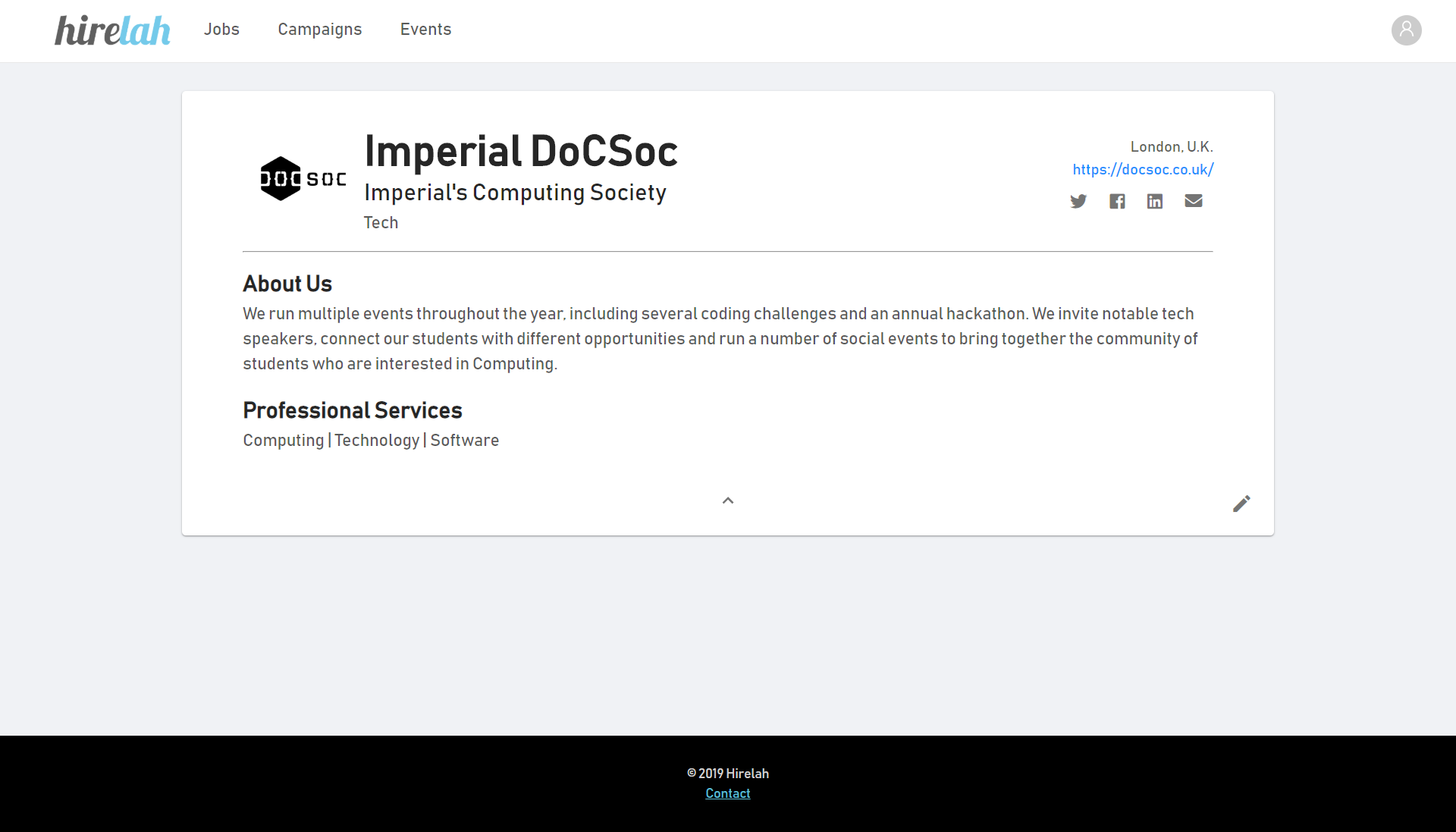Click the Contact link in footer
Screen dimensions: 1456x832
[x=728, y=793]
